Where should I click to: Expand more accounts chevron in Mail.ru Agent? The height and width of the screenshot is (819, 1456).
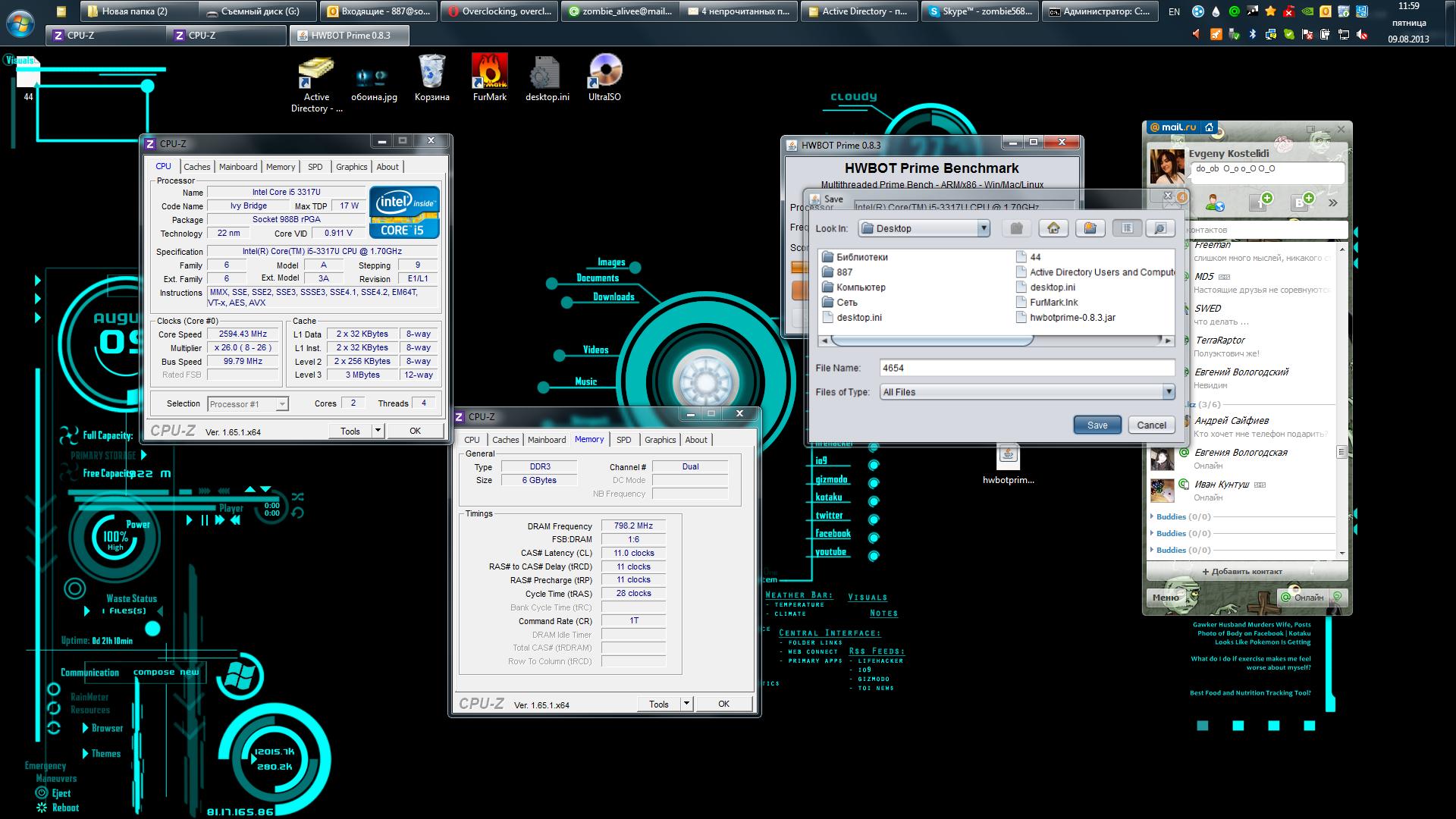tap(1332, 202)
